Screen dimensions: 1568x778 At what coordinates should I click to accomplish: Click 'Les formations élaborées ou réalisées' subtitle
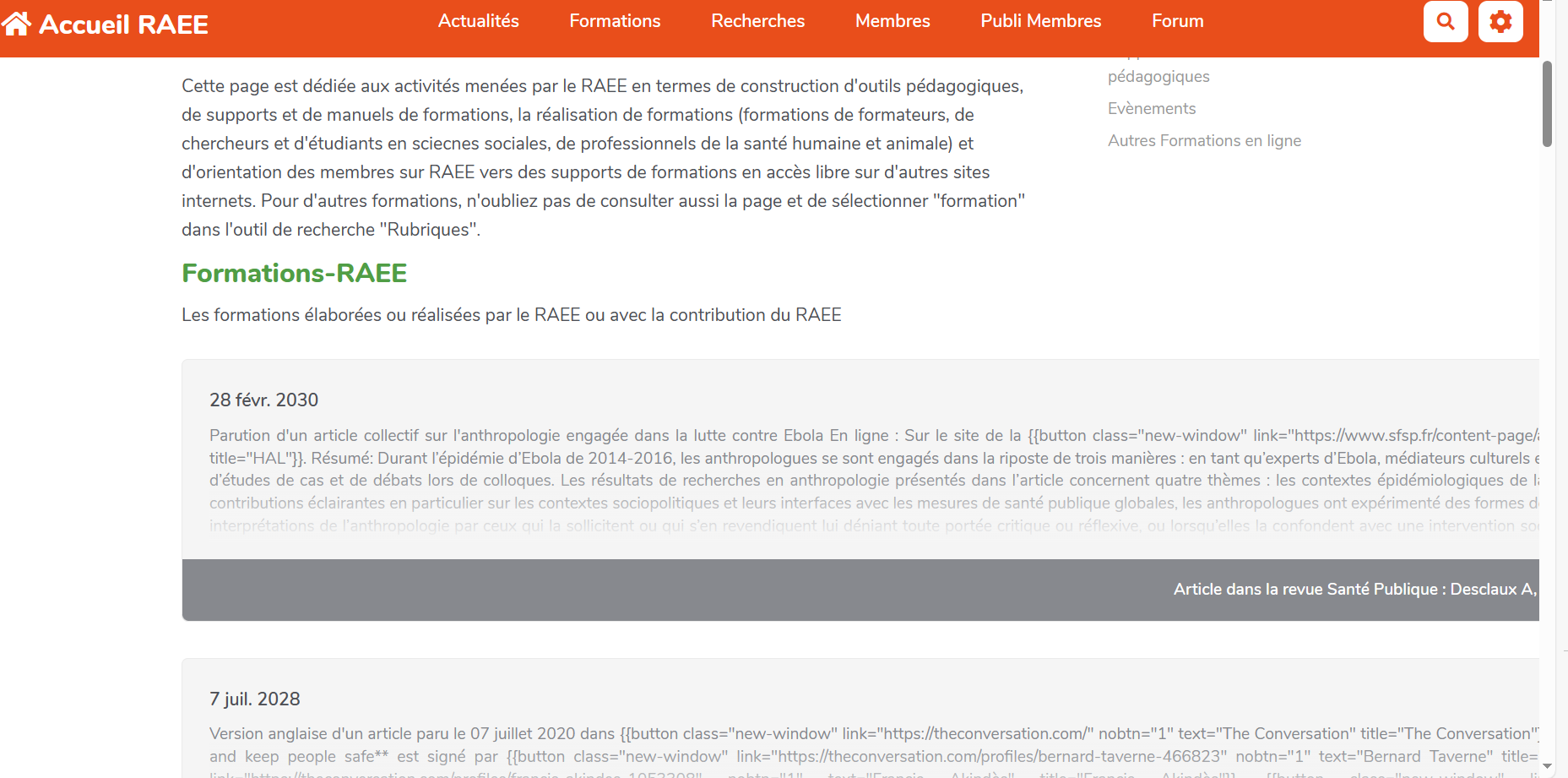point(512,315)
